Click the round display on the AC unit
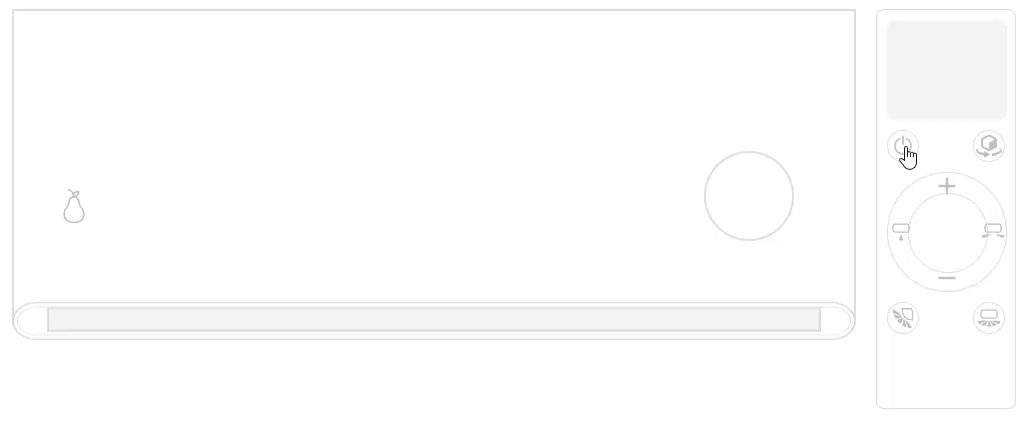 [749, 196]
